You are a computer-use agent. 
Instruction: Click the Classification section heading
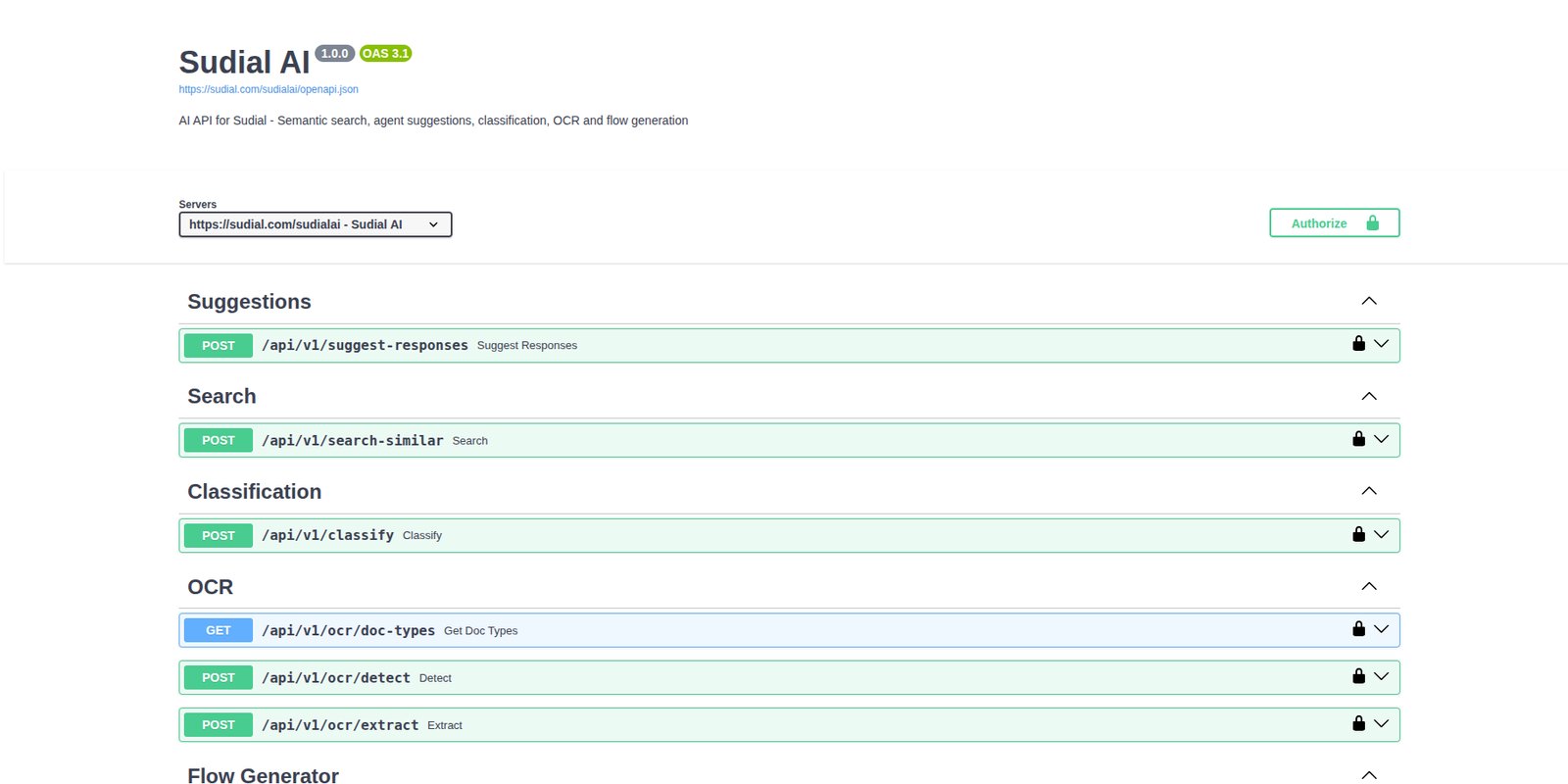click(255, 491)
